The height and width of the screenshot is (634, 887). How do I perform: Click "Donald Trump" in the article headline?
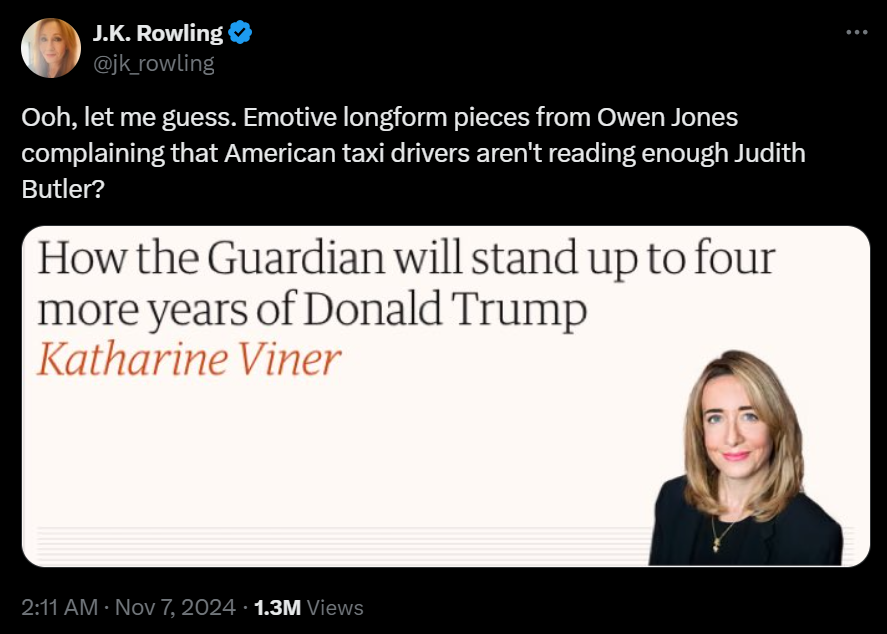coord(445,311)
